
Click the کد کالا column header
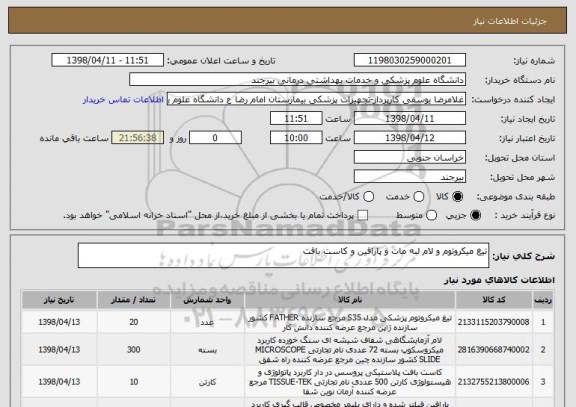click(494, 300)
